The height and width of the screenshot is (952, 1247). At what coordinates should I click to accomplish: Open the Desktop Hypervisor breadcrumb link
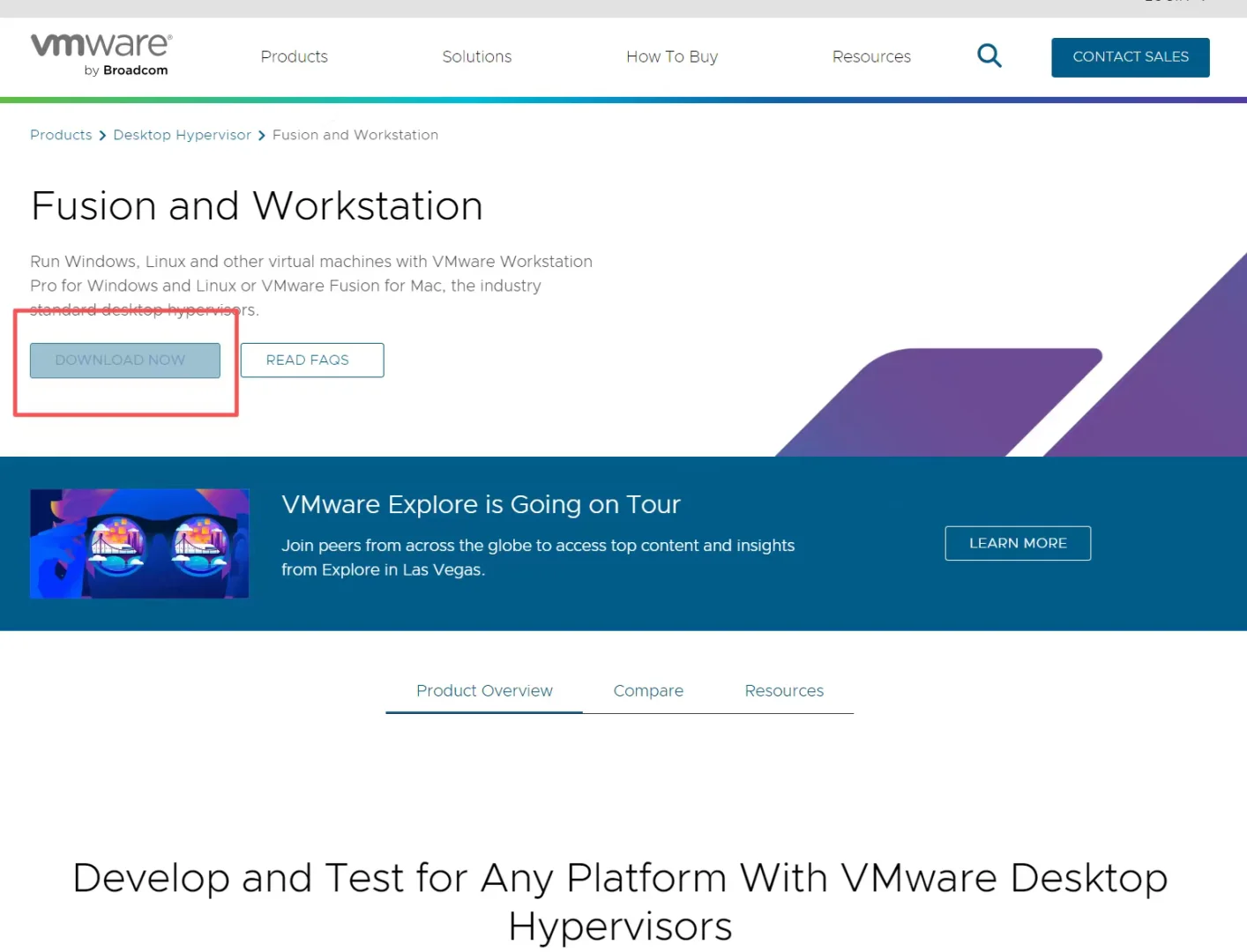[182, 135]
